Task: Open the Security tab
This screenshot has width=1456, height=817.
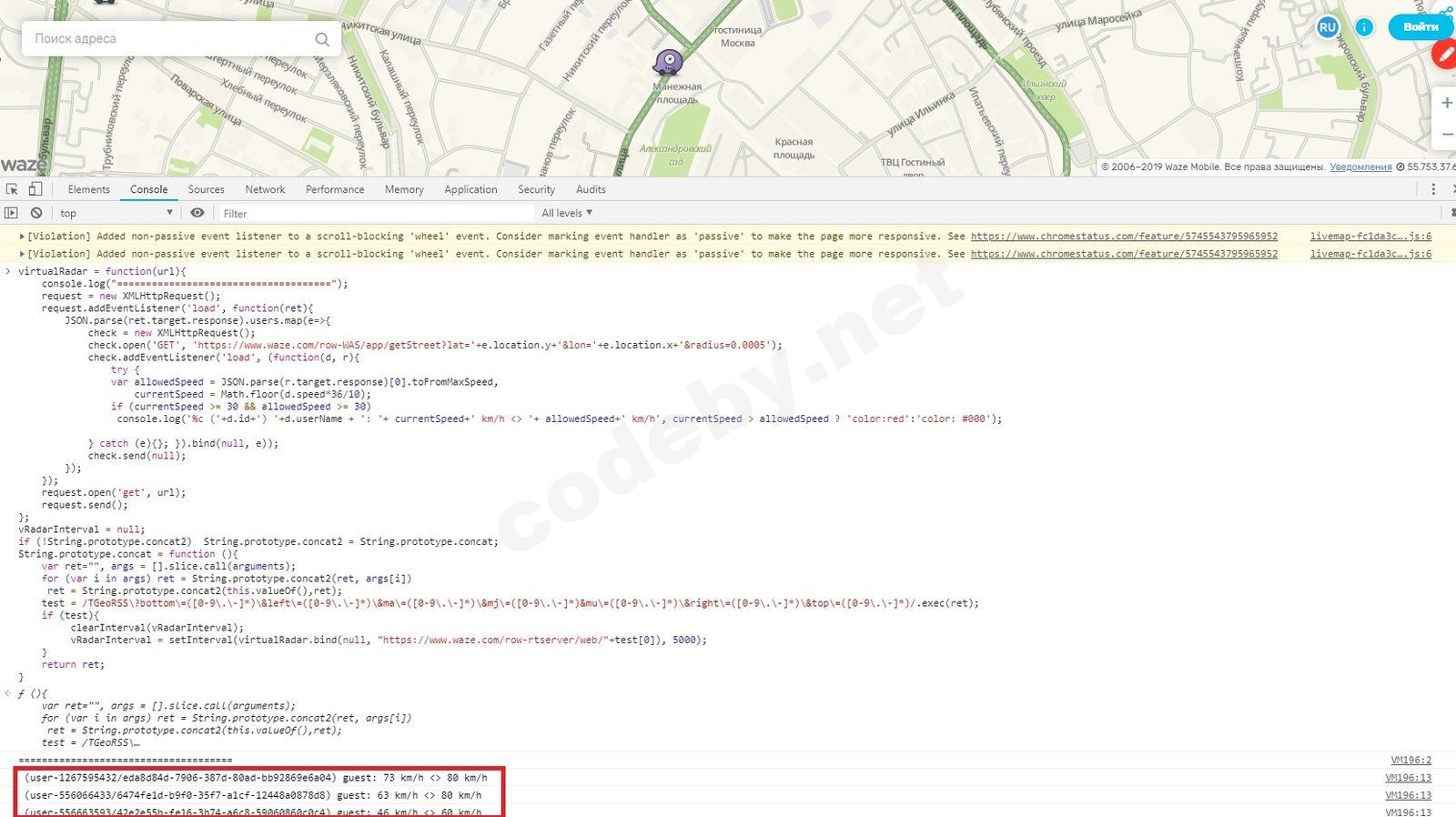Action: [x=536, y=189]
